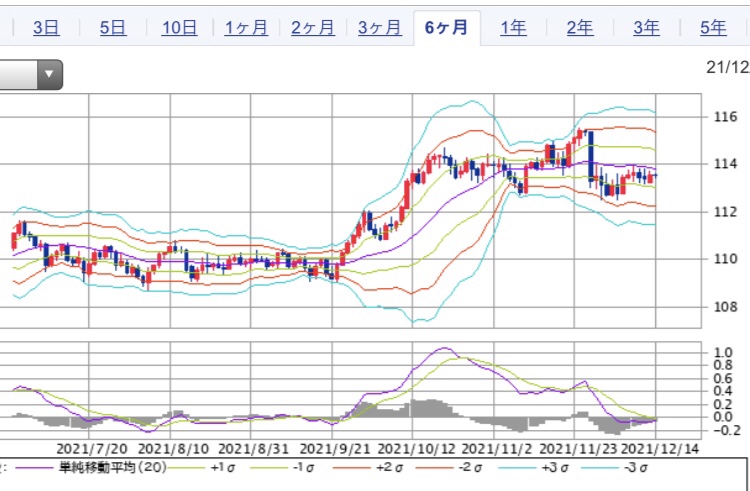Click the 2021/11/23 date axis label
The width and height of the screenshot is (750, 491).
[579, 449]
